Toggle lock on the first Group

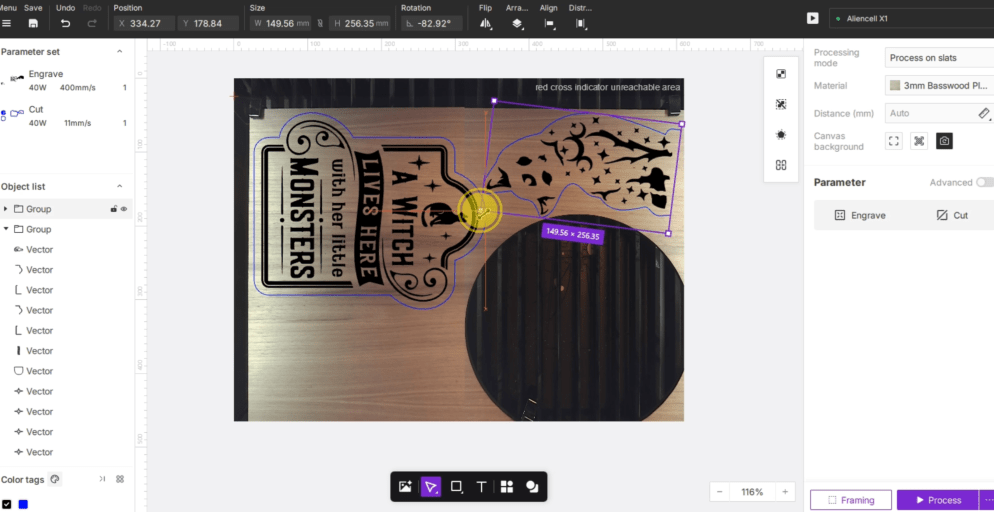point(113,209)
